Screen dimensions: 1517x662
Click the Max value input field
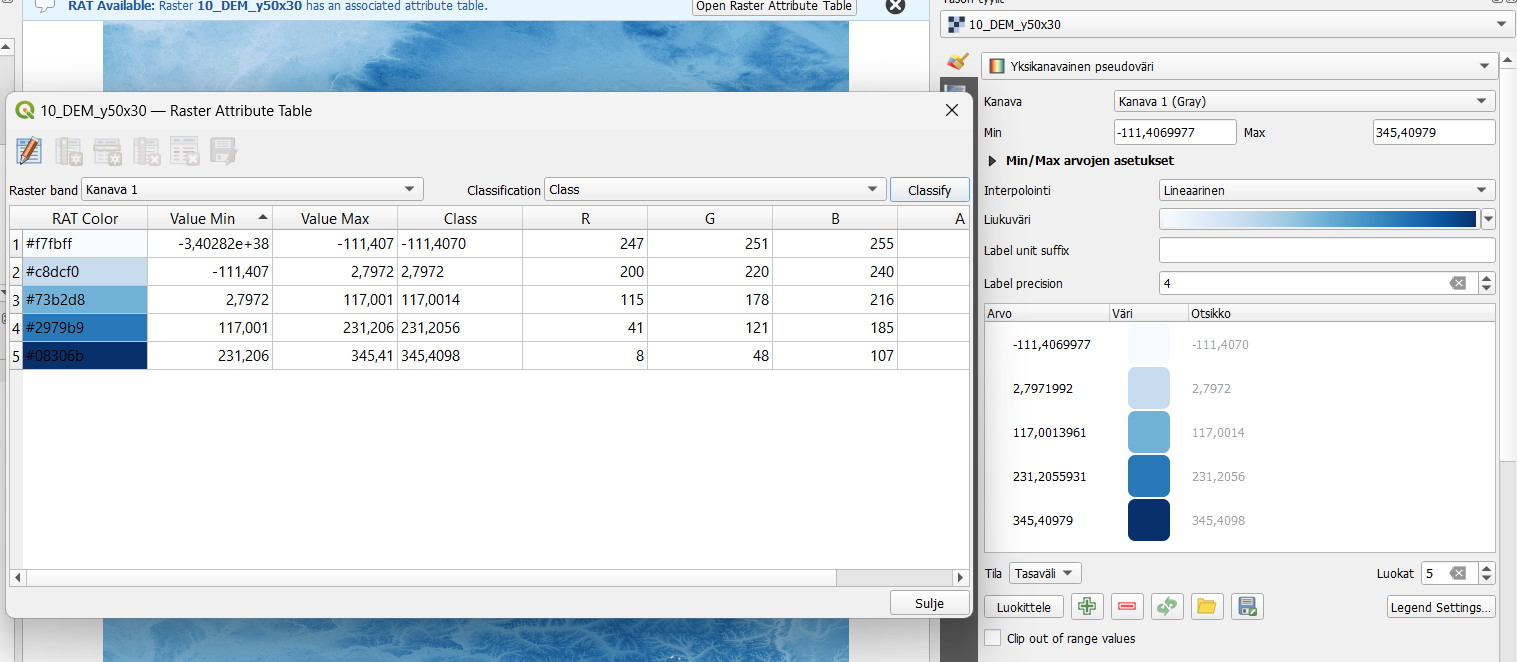click(1434, 132)
